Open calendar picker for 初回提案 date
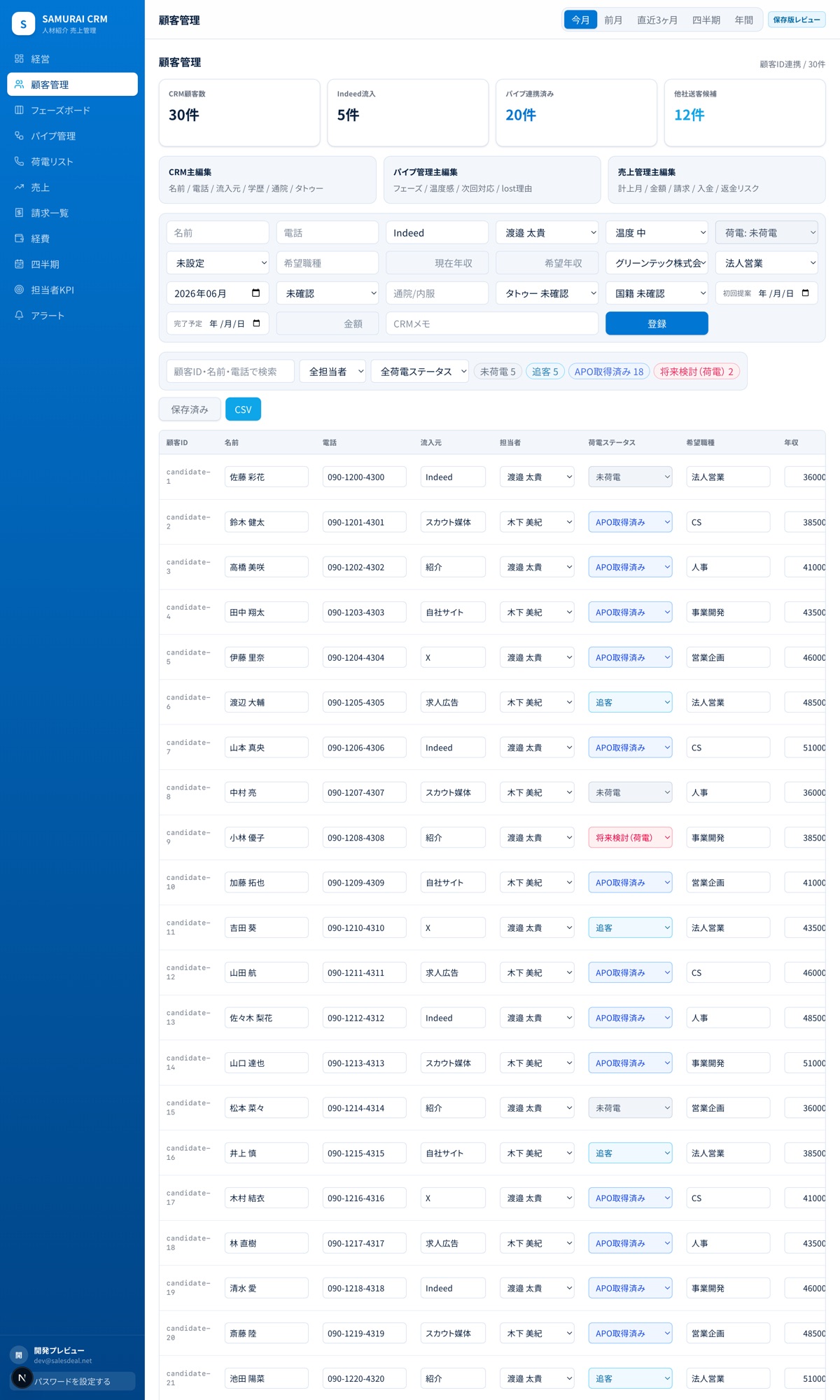The height and width of the screenshot is (1400, 840). point(805,293)
